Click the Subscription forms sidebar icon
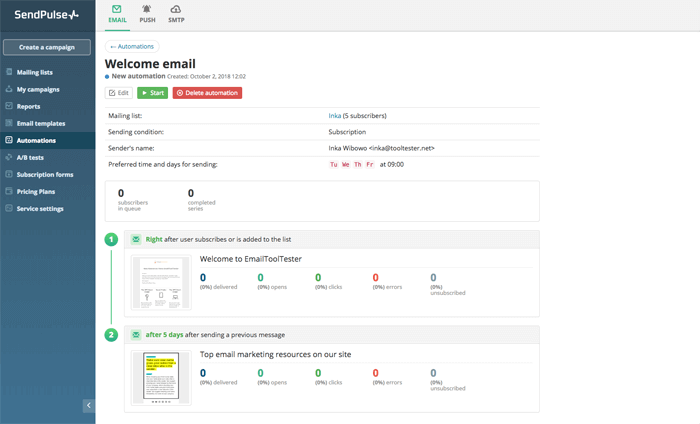700x424 pixels. [x=9, y=174]
